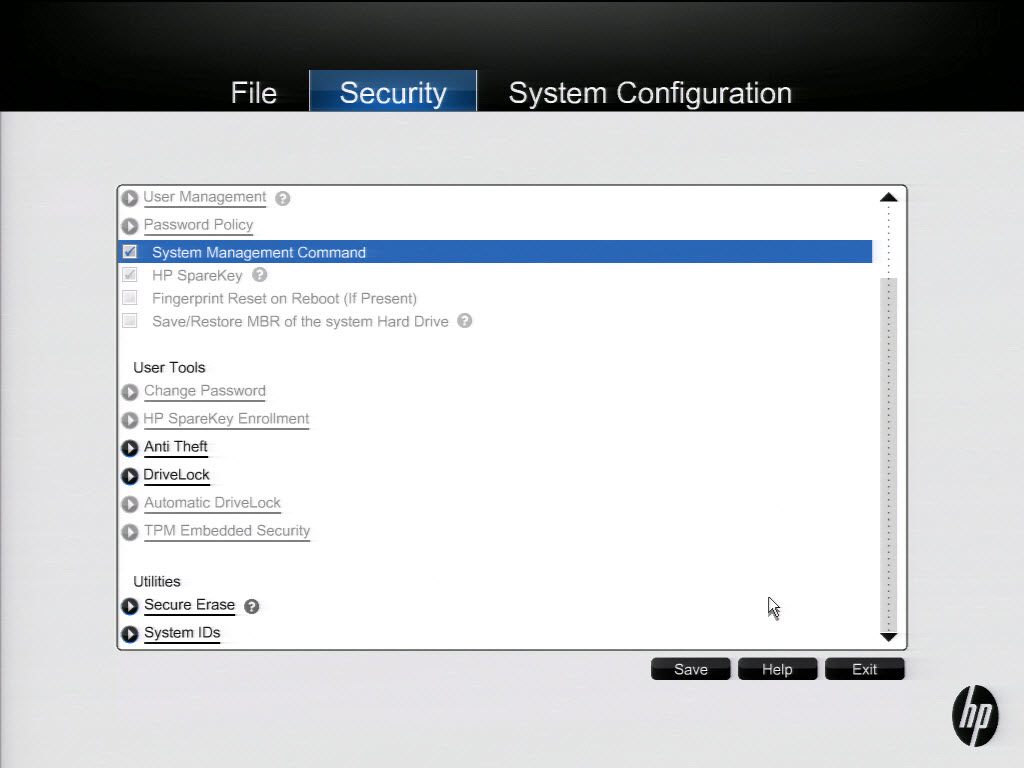This screenshot has width=1024, height=768.
Task: Click the arrow icon beside Secure Erase
Action: click(129, 606)
